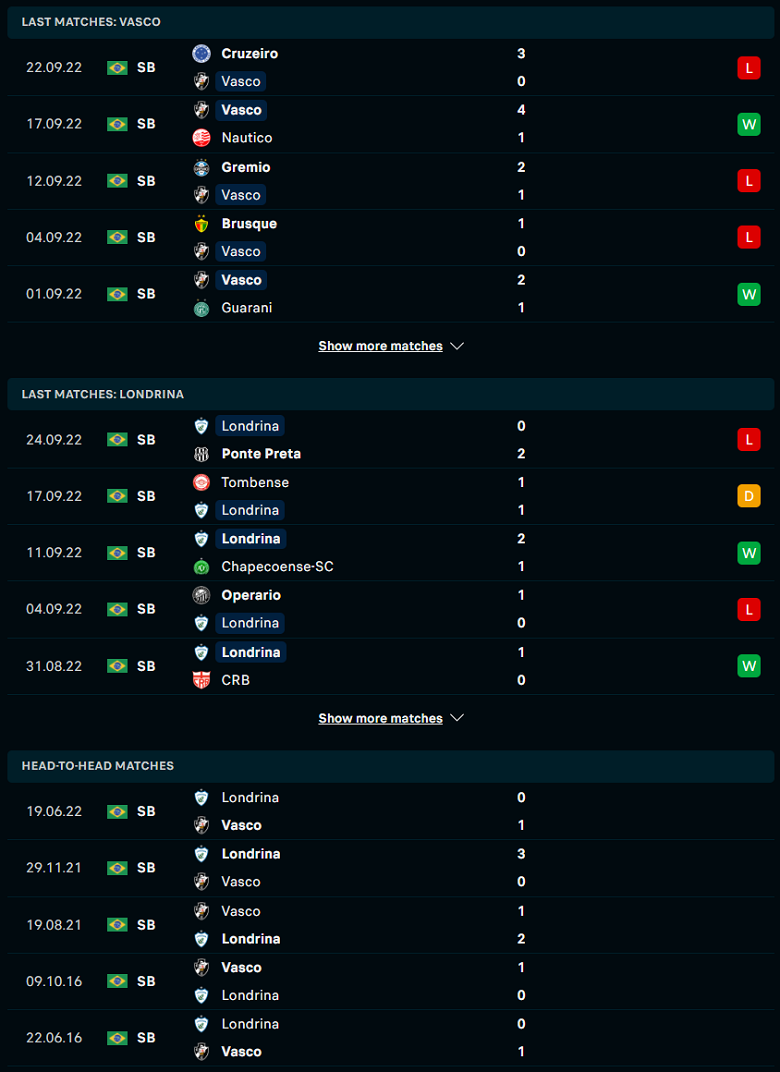Click the red L badge for Operario match
Viewport: 780px width, 1072px height.
click(x=749, y=609)
